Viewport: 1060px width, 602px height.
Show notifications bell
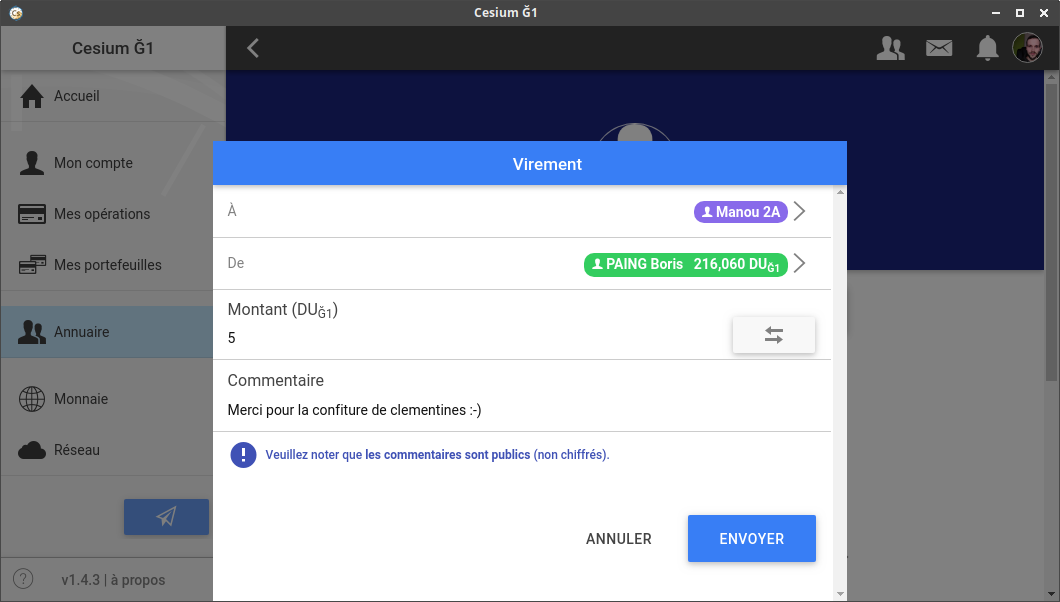(987, 48)
